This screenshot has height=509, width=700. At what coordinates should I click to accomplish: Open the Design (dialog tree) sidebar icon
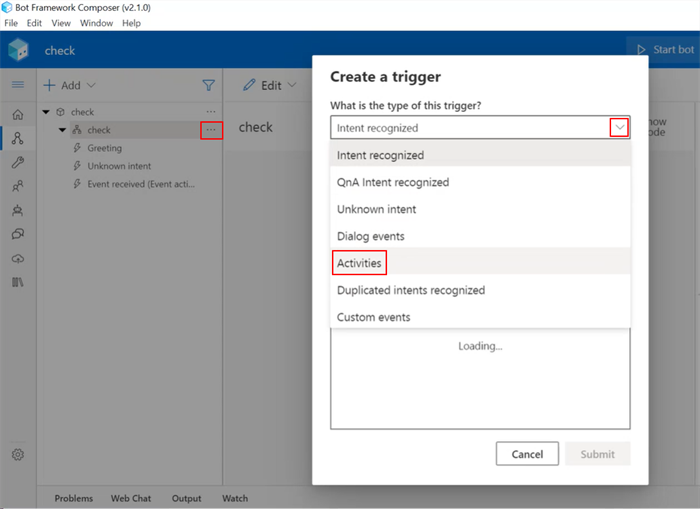pyautogui.click(x=18, y=138)
